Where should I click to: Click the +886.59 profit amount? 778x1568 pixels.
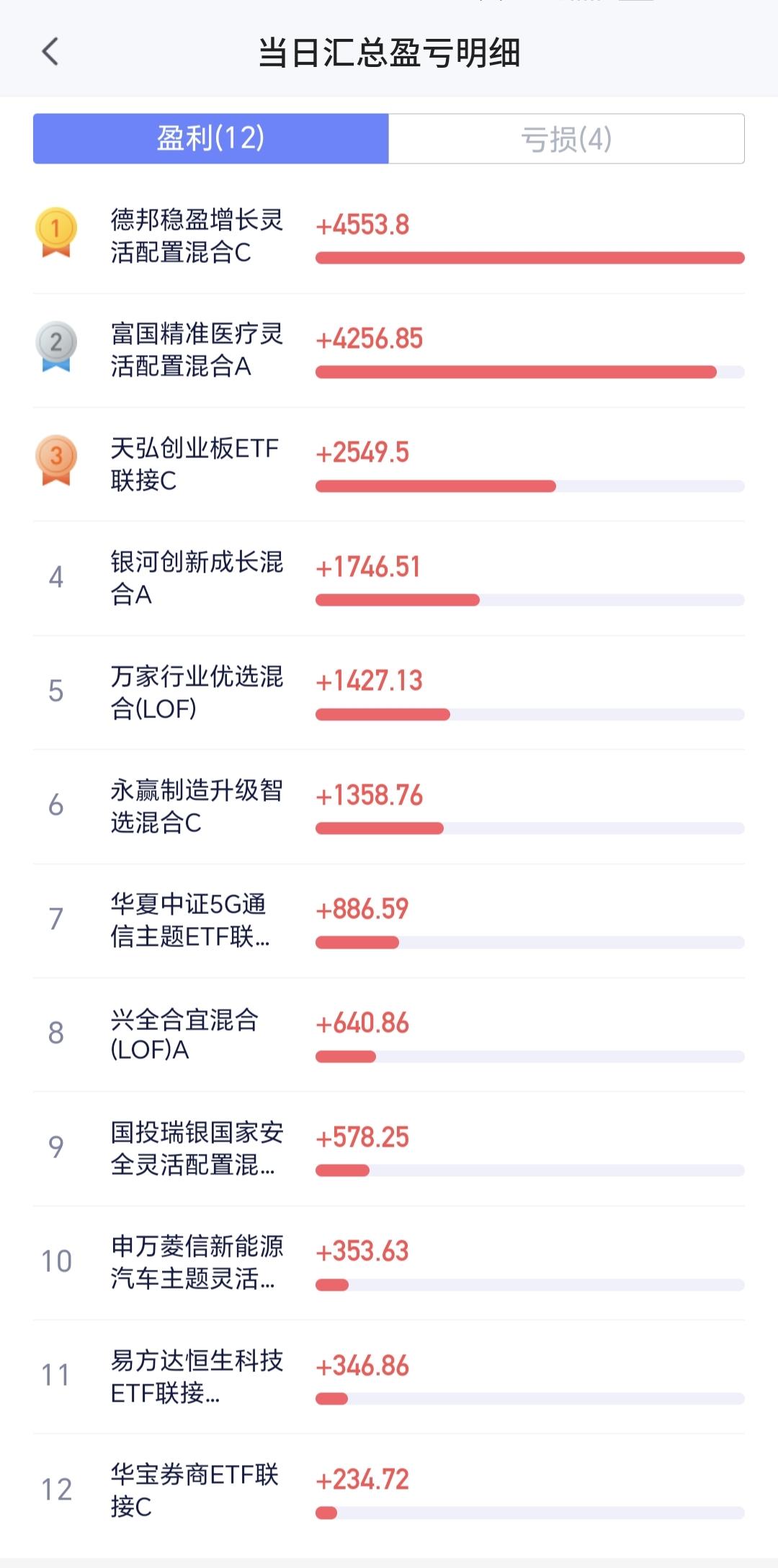(362, 909)
